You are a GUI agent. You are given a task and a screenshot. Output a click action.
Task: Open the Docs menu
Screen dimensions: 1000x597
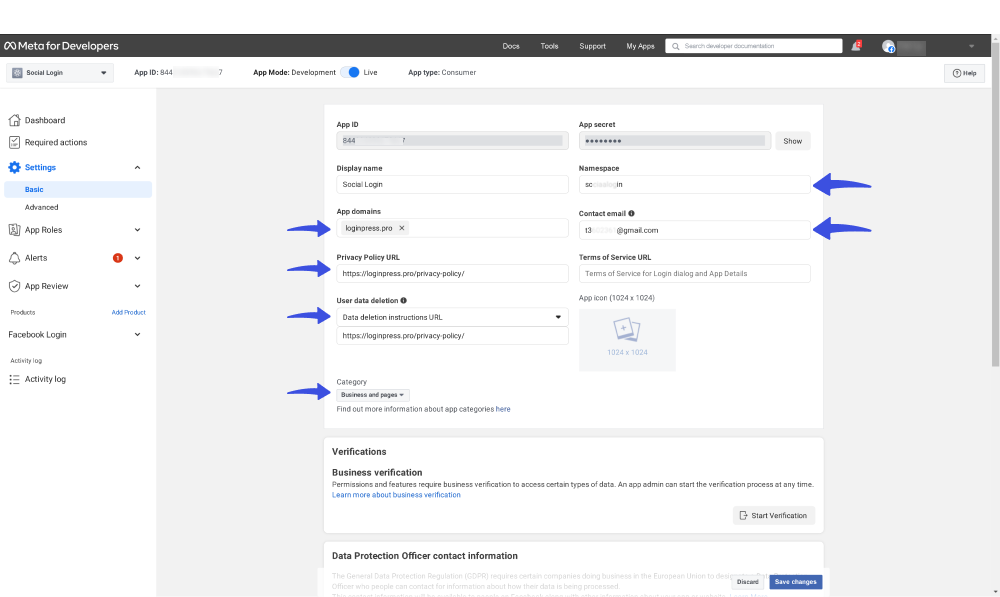(511, 46)
